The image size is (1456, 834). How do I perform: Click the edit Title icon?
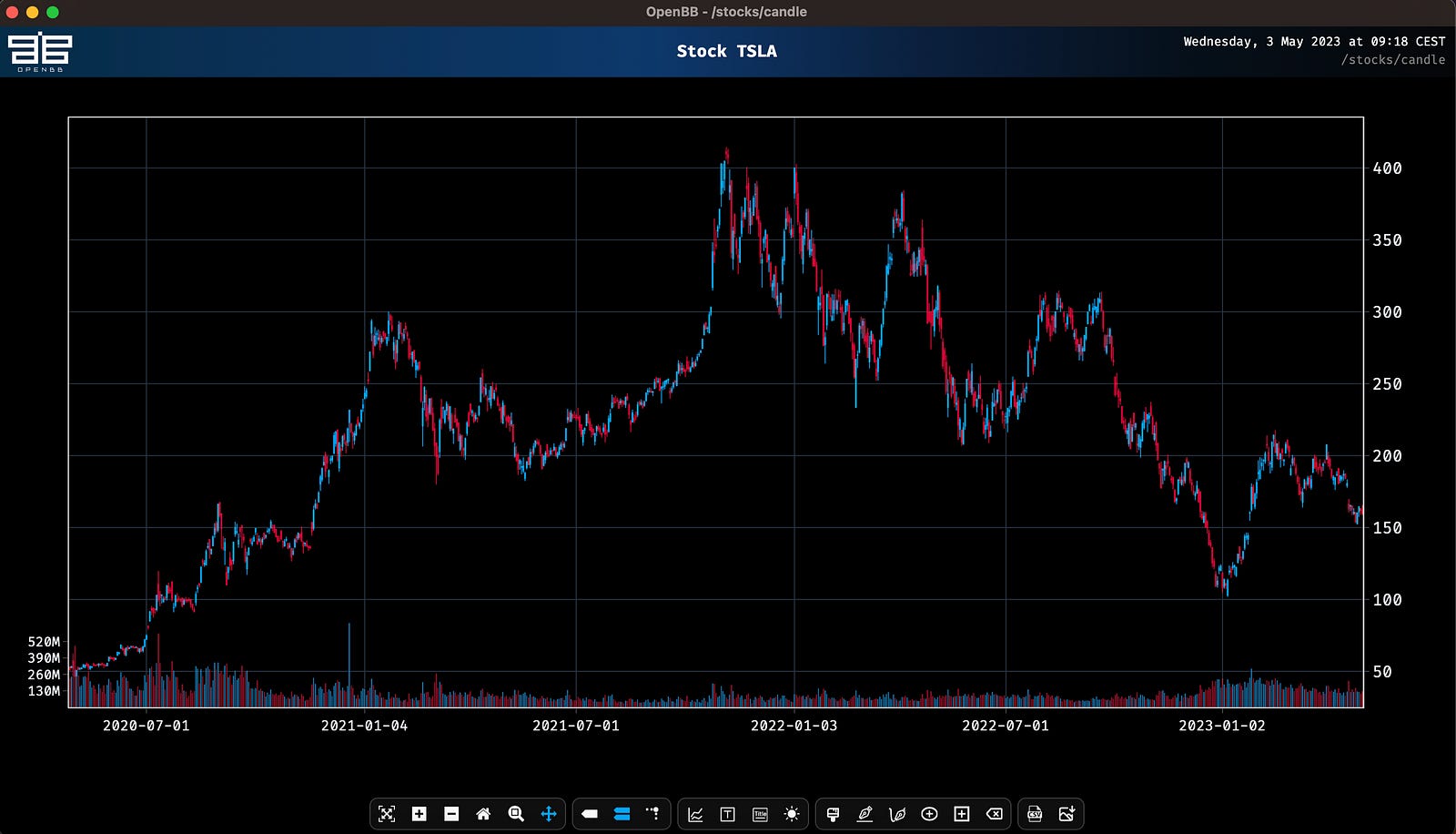tap(760, 814)
